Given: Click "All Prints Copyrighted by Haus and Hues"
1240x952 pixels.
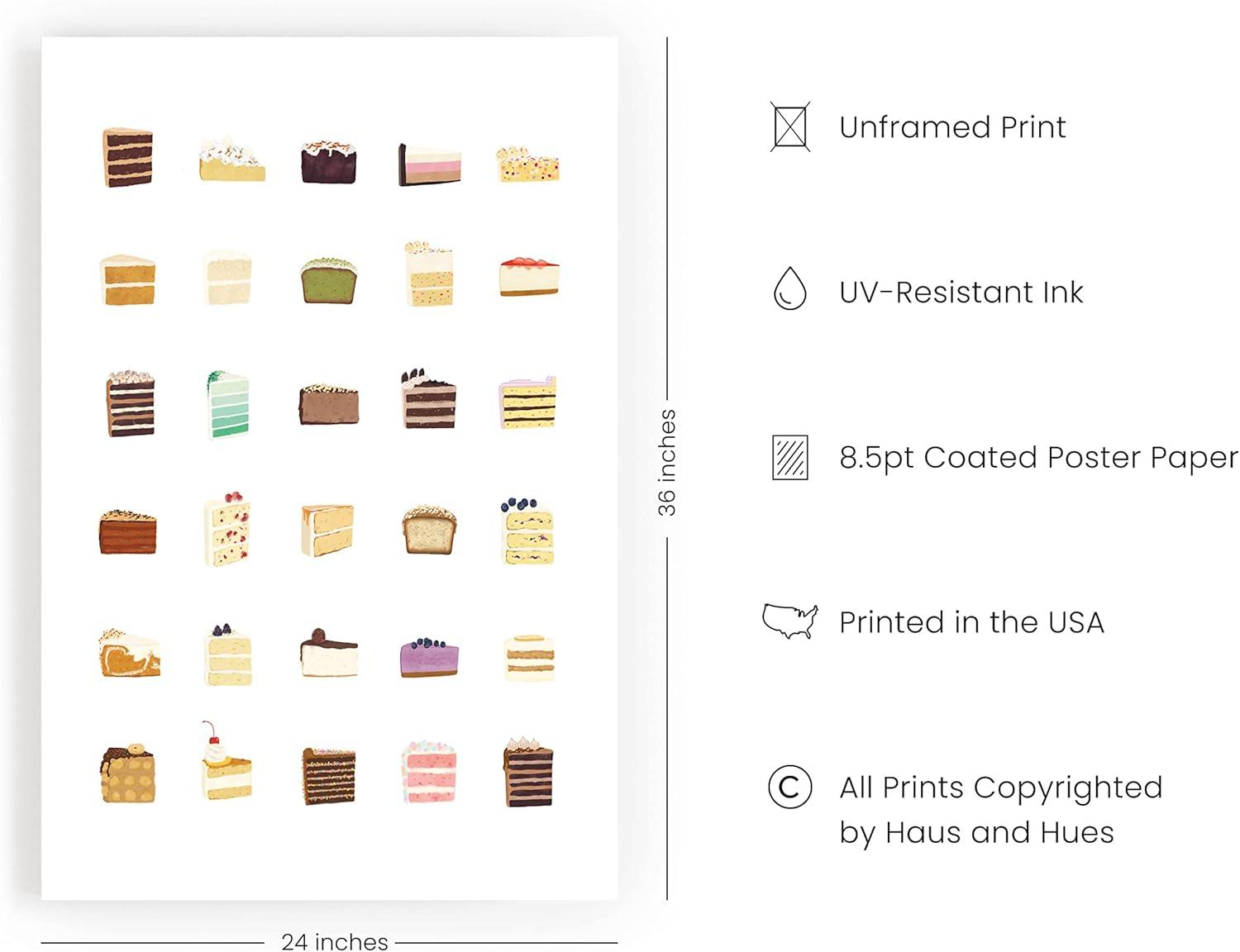Looking at the screenshot, I should (1000, 809).
